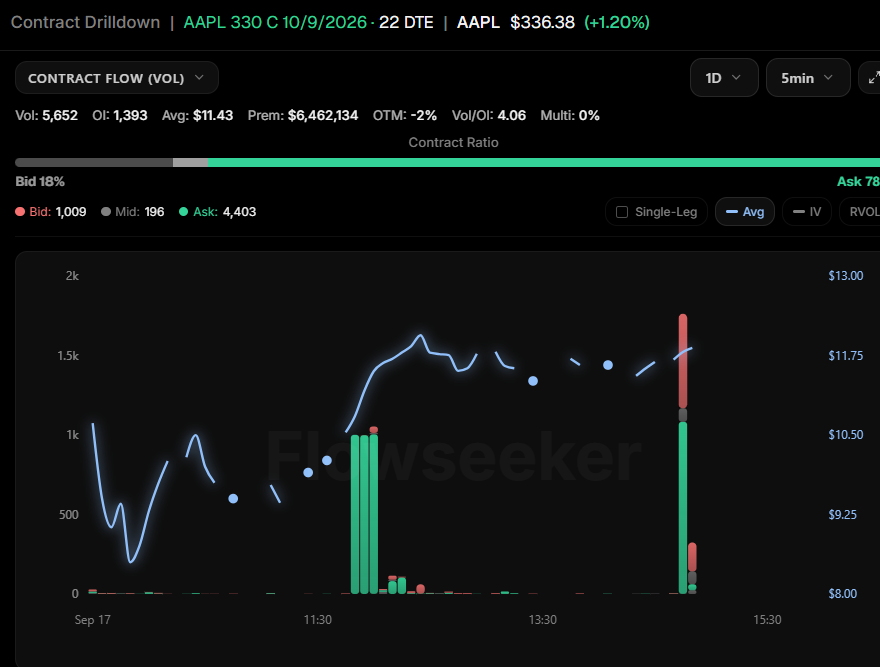This screenshot has height=667, width=880.
Task: Click the 22 DTE label
Action: pos(406,22)
